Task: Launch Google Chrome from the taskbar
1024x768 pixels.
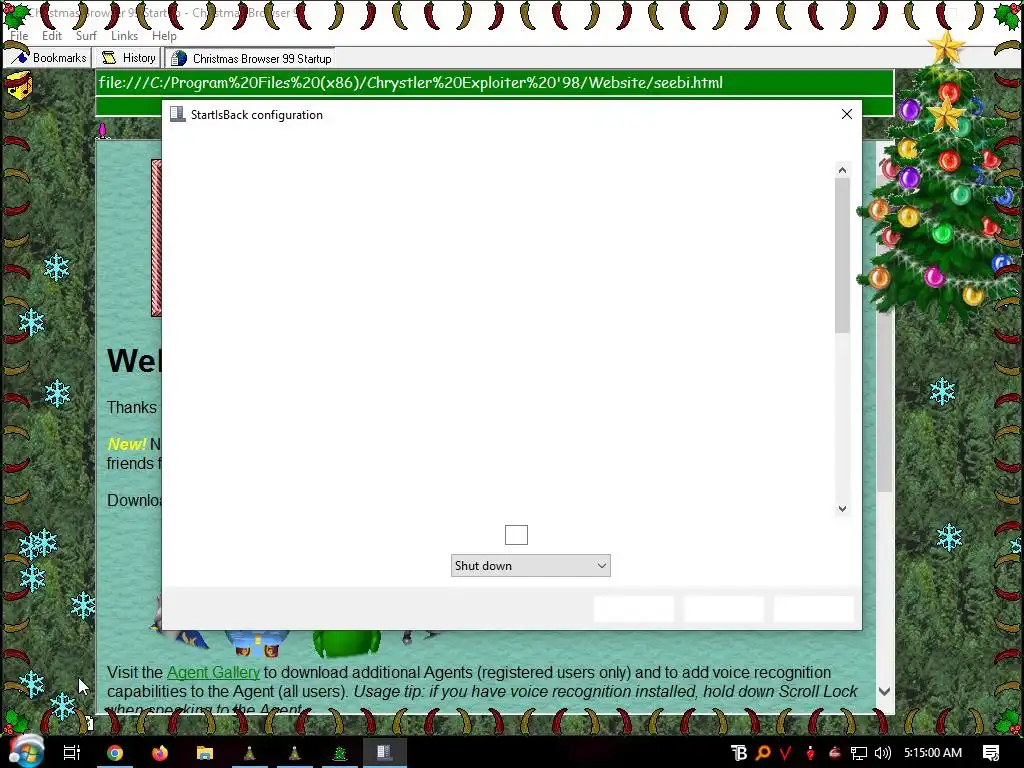Action: [x=115, y=753]
